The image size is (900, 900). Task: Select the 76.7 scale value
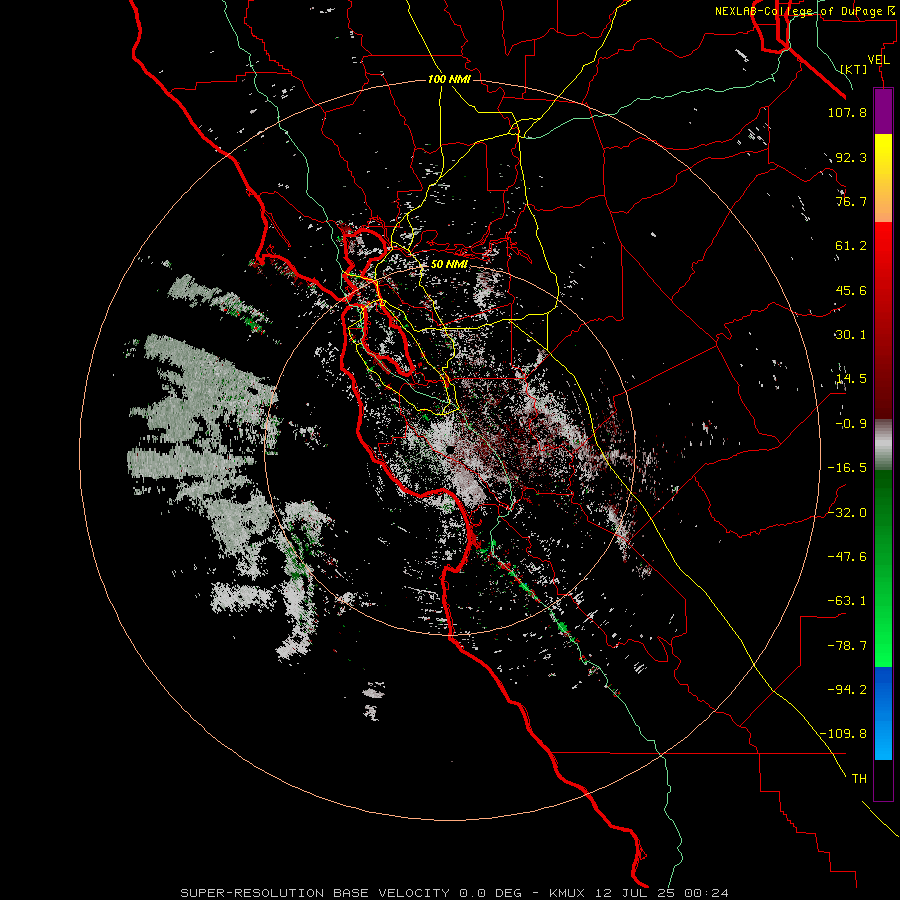[x=851, y=201]
